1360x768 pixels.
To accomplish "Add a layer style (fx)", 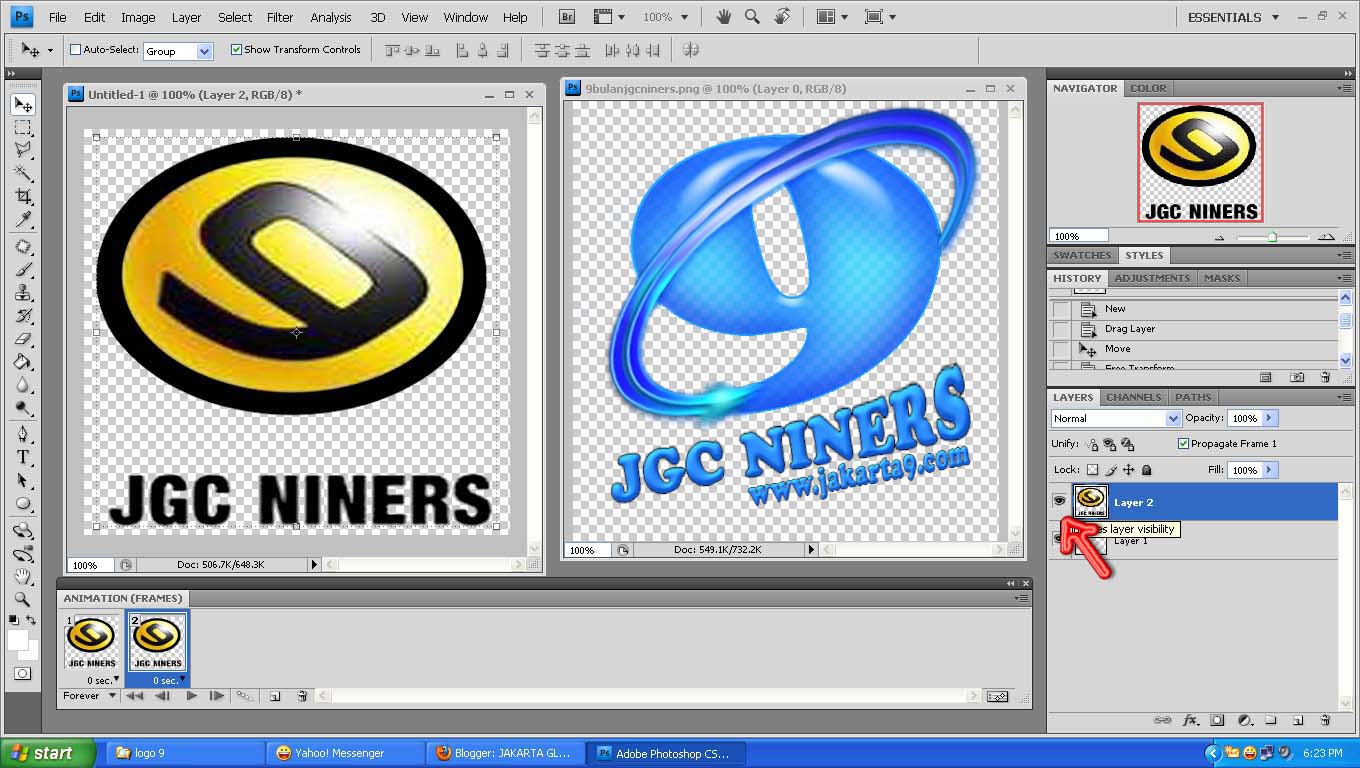I will 1190,719.
